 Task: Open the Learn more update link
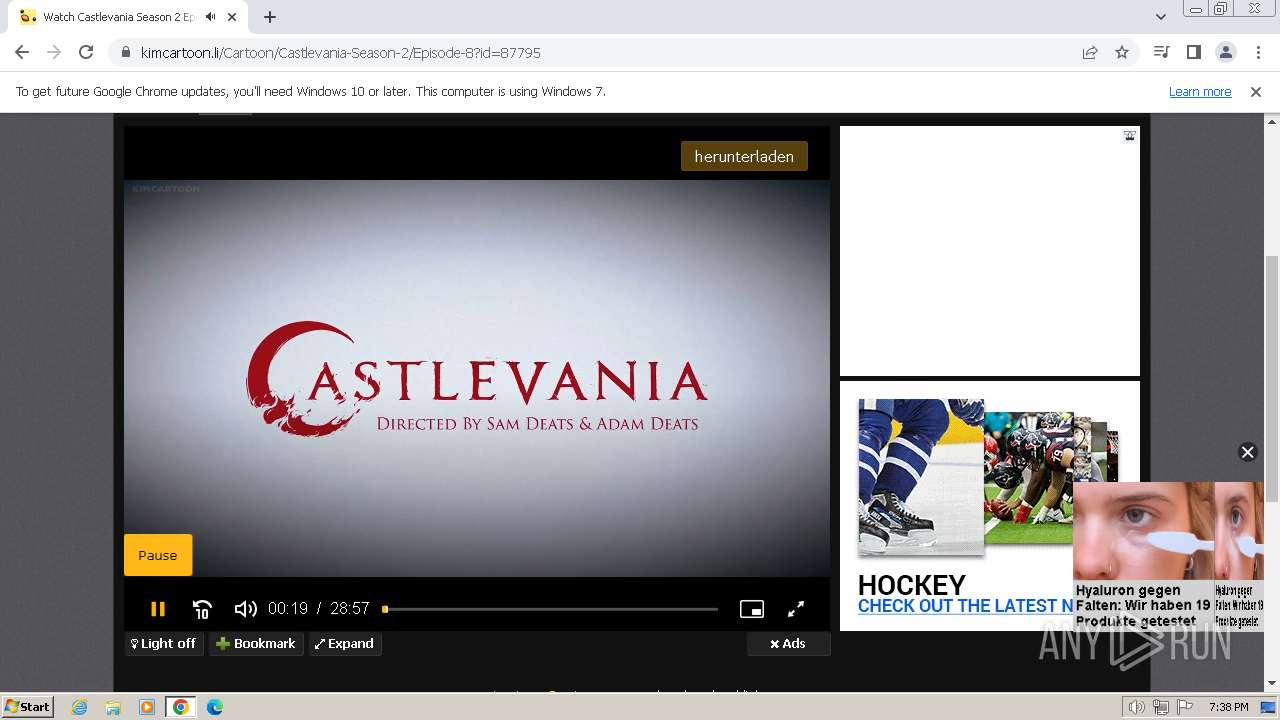[1200, 91]
